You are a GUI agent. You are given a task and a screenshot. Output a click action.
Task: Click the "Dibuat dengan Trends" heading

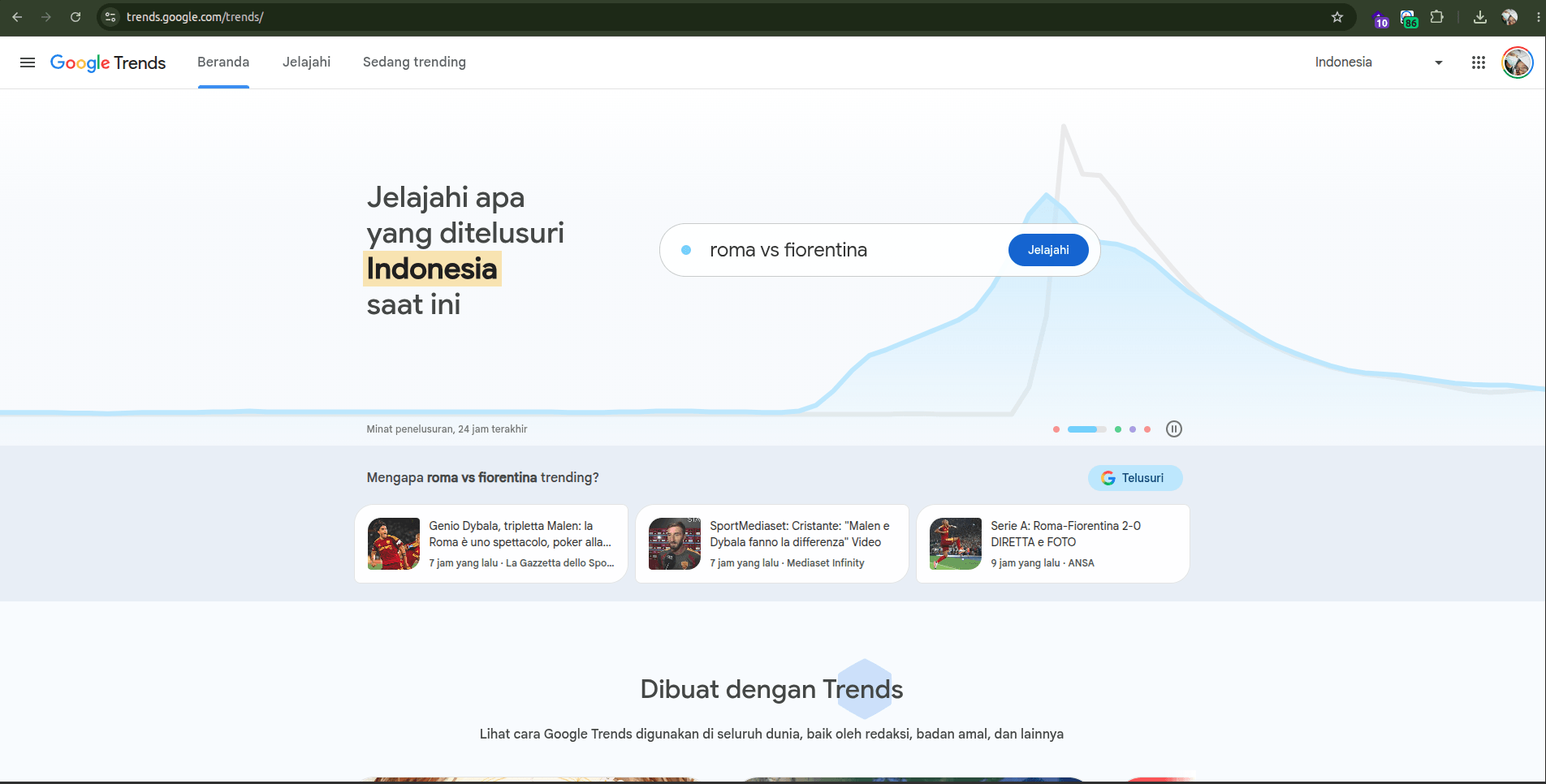tap(771, 689)
